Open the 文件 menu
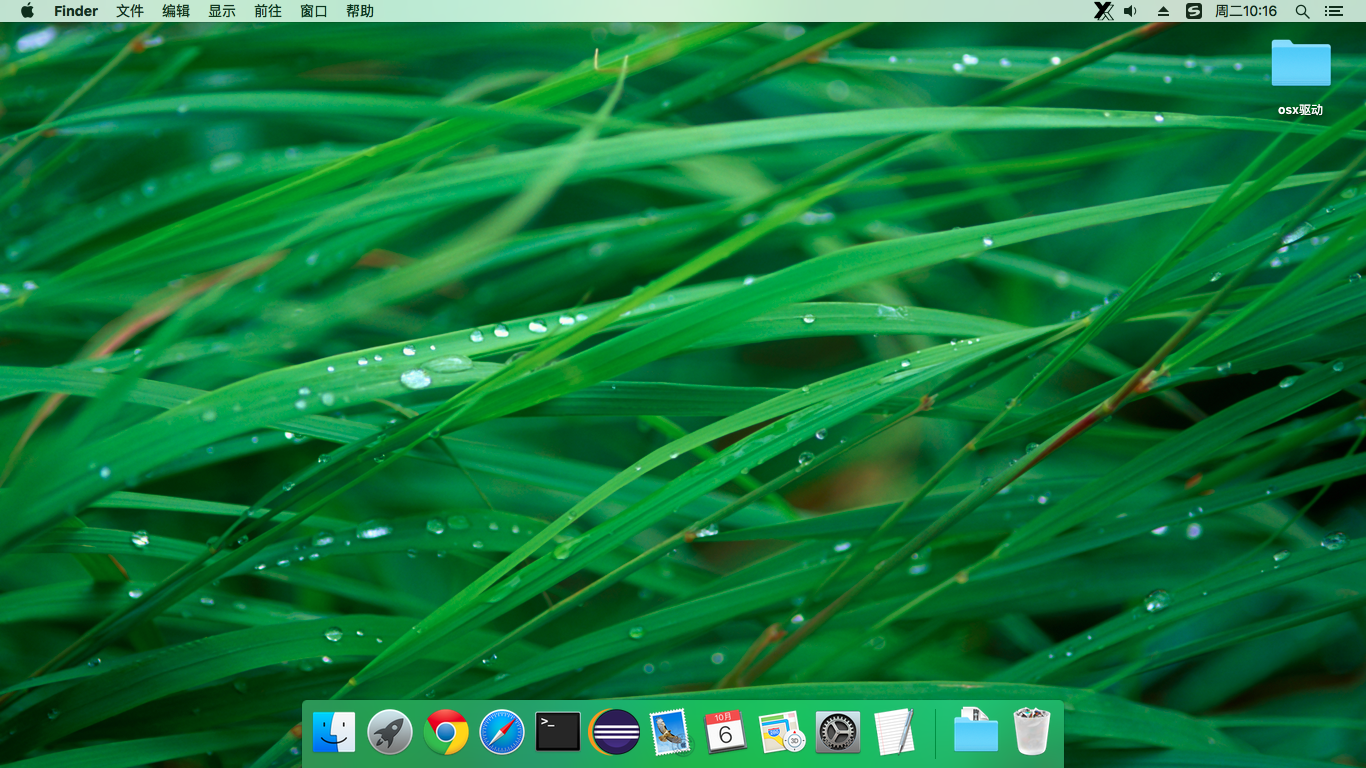1366x768 pixels. pyautogui.click(x=130, y=11)
